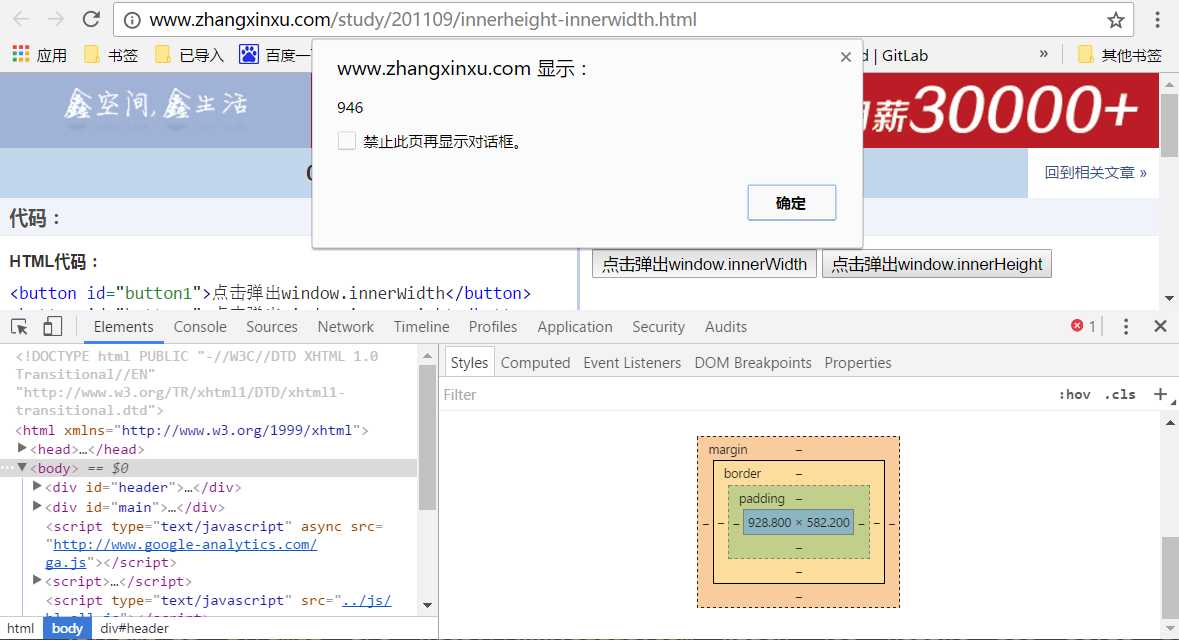Open the Chrome three-dot menu

coord(1158,20)
